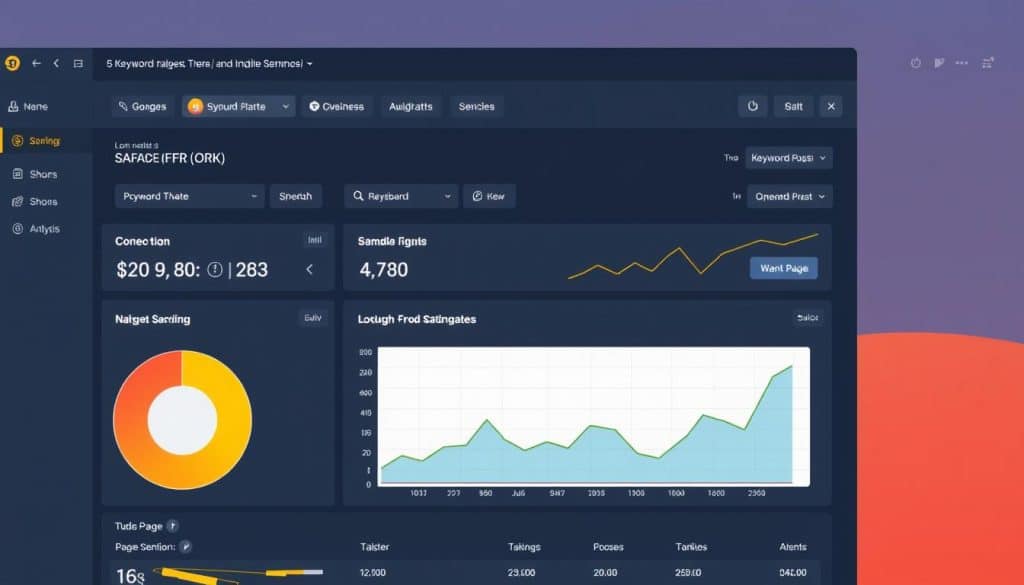Switch to the Auigtatts tab

pyautogui.click(x=411, y=106)
